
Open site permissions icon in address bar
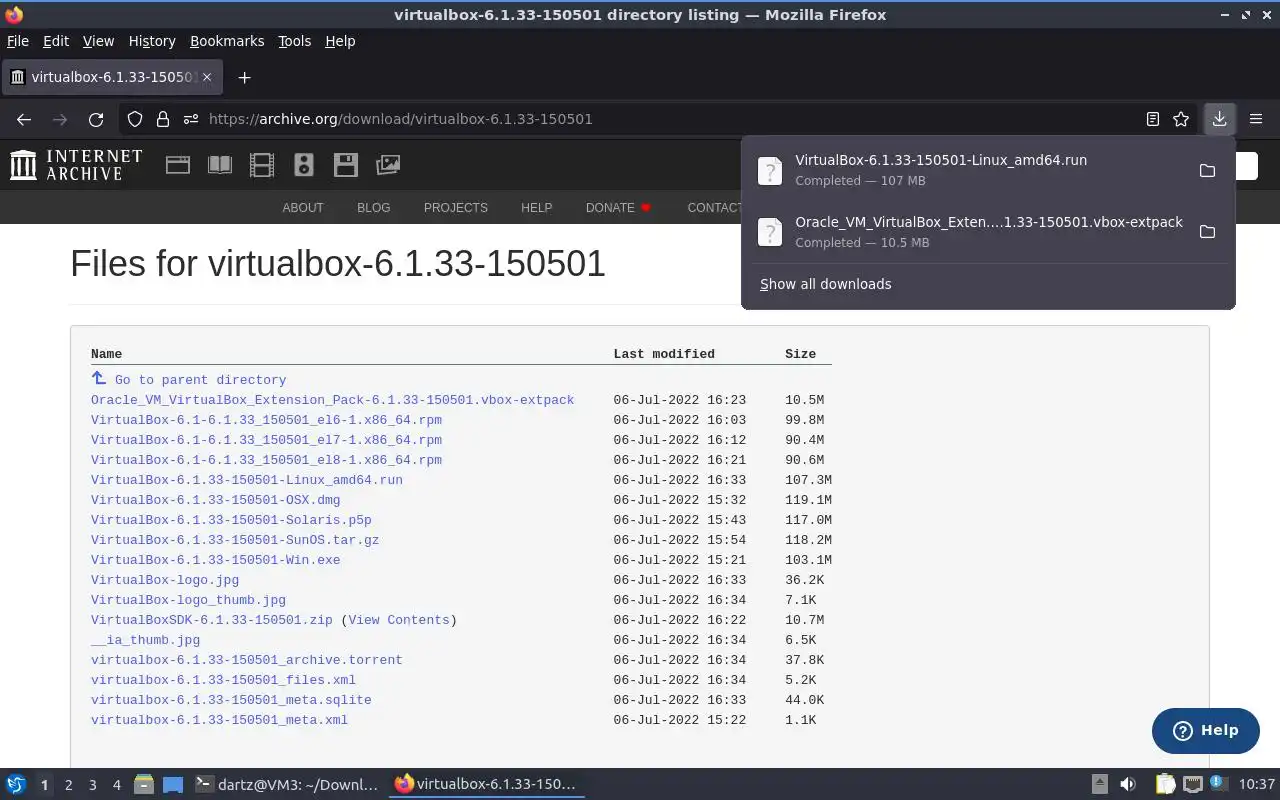point(191,119)
